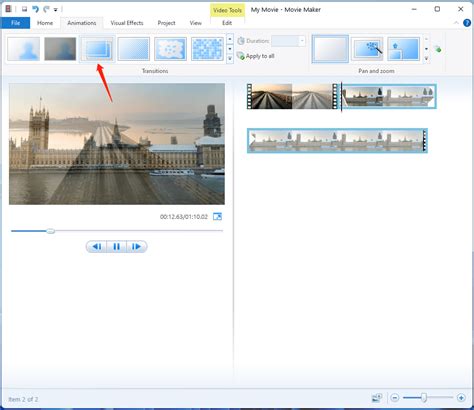Expand the transitions gallery more arrow

pyautogui.click(x=230, y=59)
